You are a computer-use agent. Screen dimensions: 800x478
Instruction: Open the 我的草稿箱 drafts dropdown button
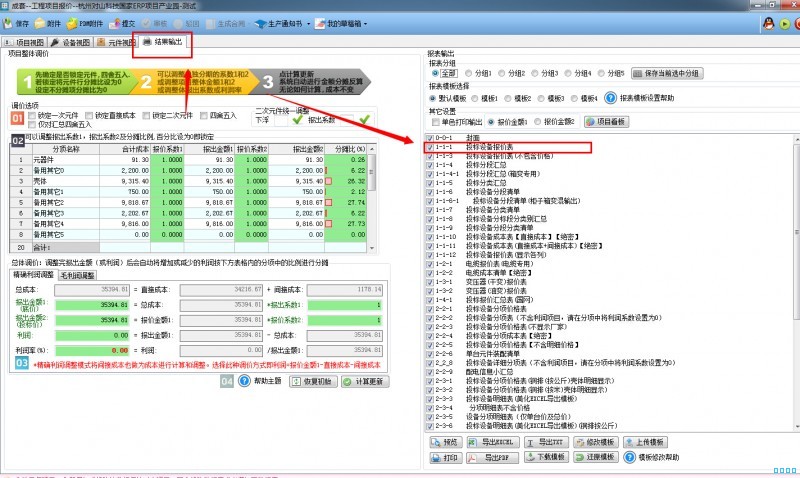[x=340, y=23]
